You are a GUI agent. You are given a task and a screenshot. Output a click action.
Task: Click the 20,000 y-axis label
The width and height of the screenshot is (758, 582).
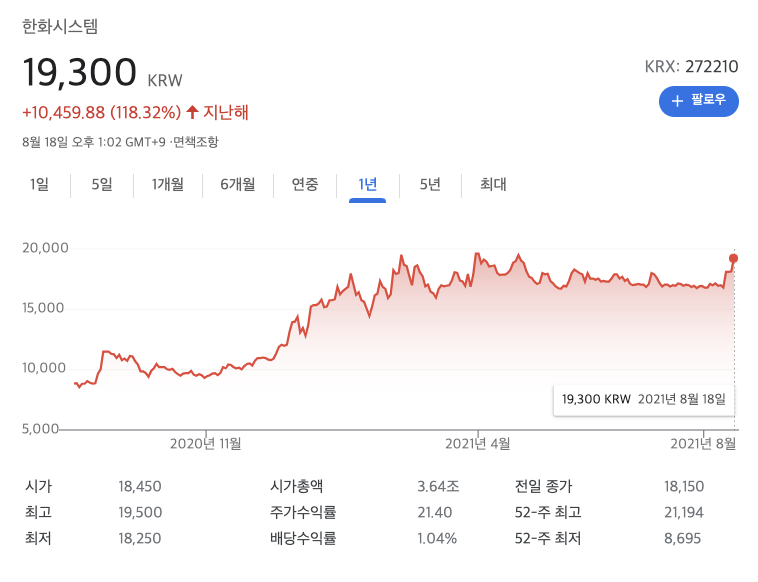(45, 248)
